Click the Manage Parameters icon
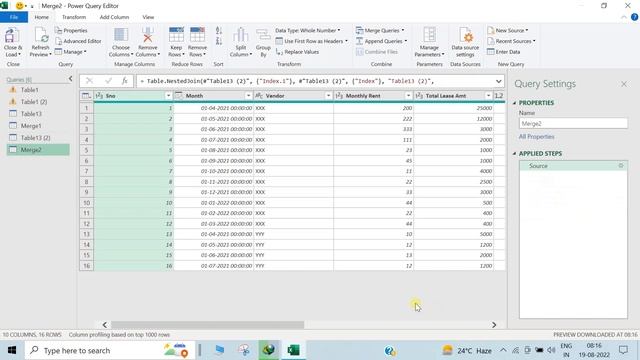This screenshot has width=640, height=360. tap(429, 36)
